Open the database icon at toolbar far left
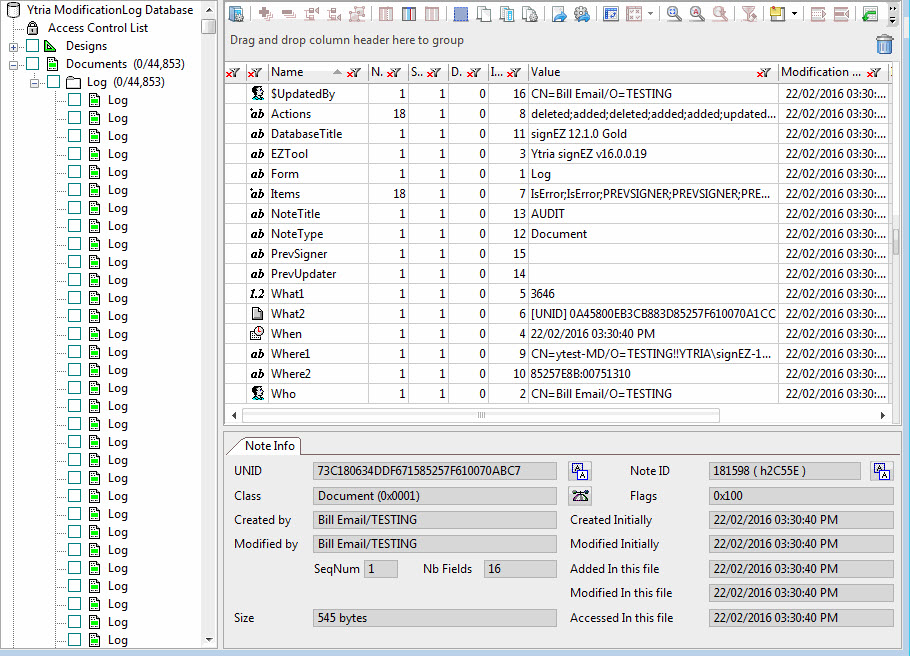910x656 pixels. (234, 12)
